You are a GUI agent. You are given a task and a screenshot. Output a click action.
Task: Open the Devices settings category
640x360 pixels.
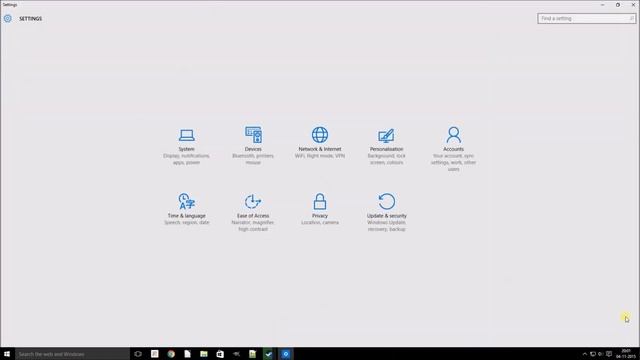pyautogui.click(x=253, y=146)
